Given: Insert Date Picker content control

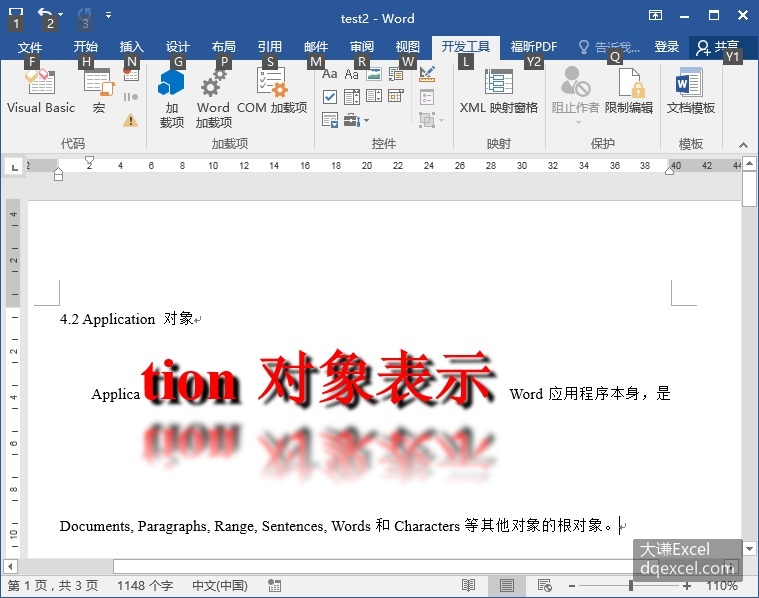Looking at the screenshot, I should tap(396, 97).
